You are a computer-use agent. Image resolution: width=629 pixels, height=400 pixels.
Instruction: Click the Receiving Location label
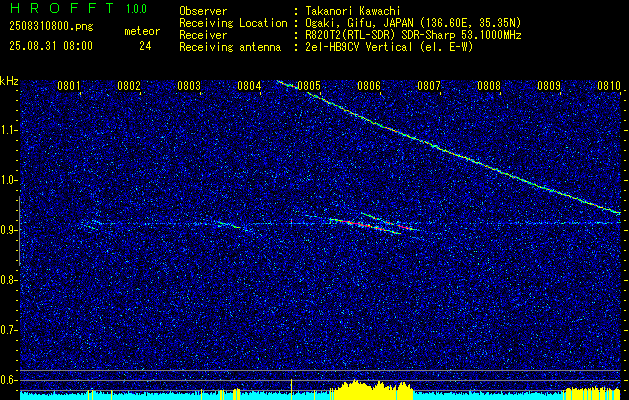pos(233,23)
